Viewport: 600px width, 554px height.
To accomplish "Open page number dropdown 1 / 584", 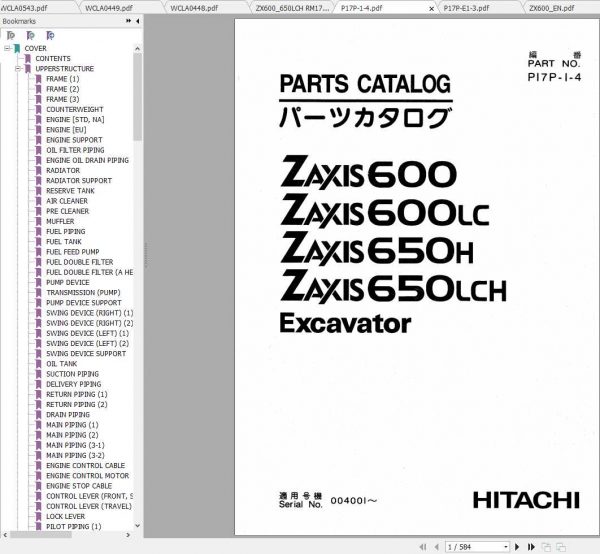I will [x=506, y=547].
